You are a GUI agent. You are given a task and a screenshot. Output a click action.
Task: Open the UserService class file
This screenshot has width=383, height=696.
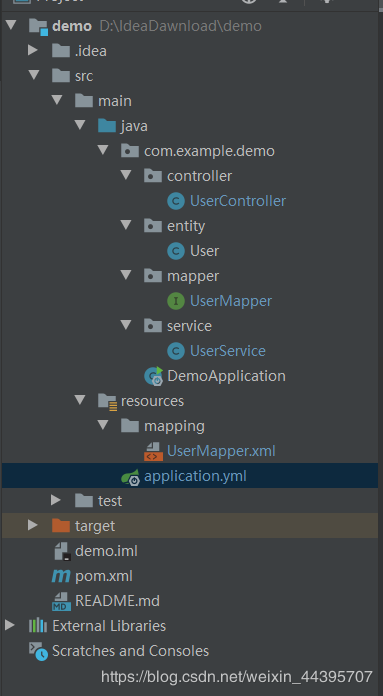point(228,352)
